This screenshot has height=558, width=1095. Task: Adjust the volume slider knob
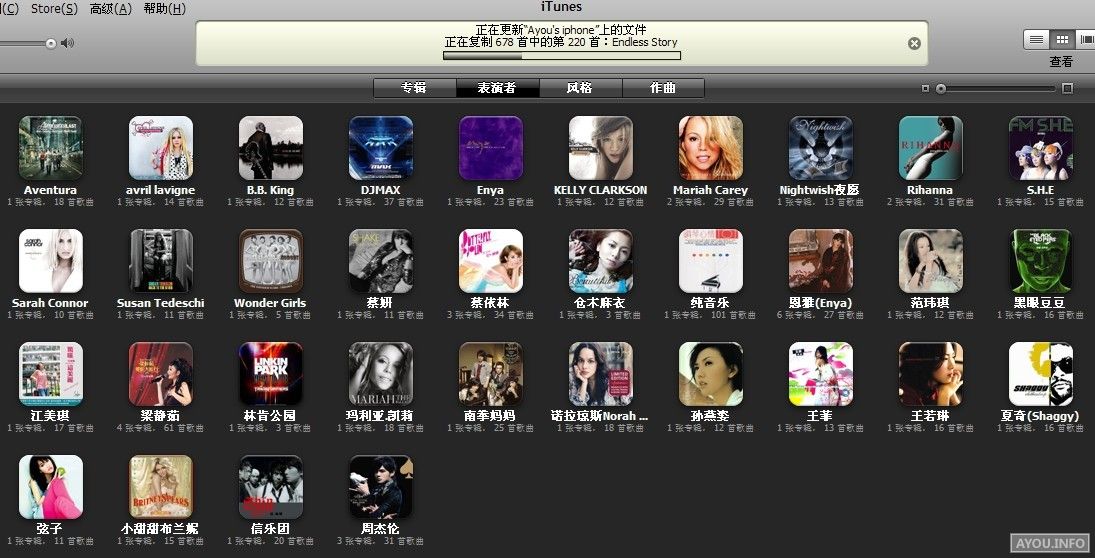[x=51, y=43]
